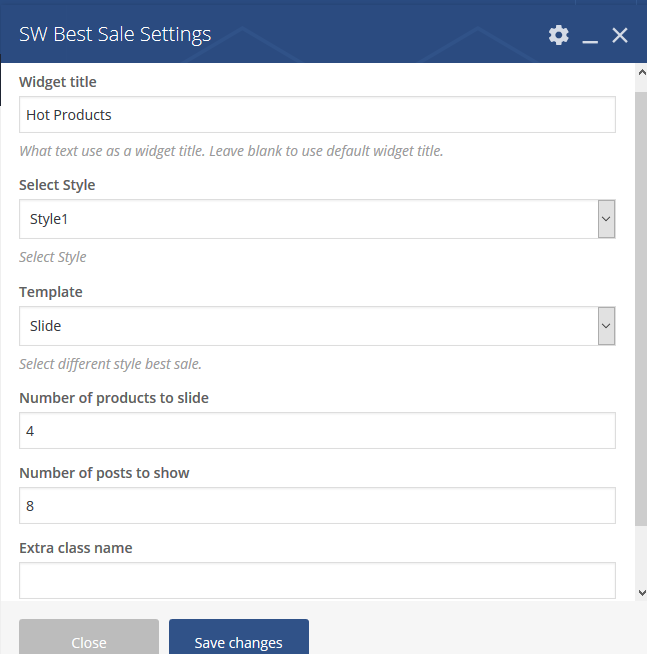Click the Number of posts to show field
647x654 pixels.
point(317,506)
